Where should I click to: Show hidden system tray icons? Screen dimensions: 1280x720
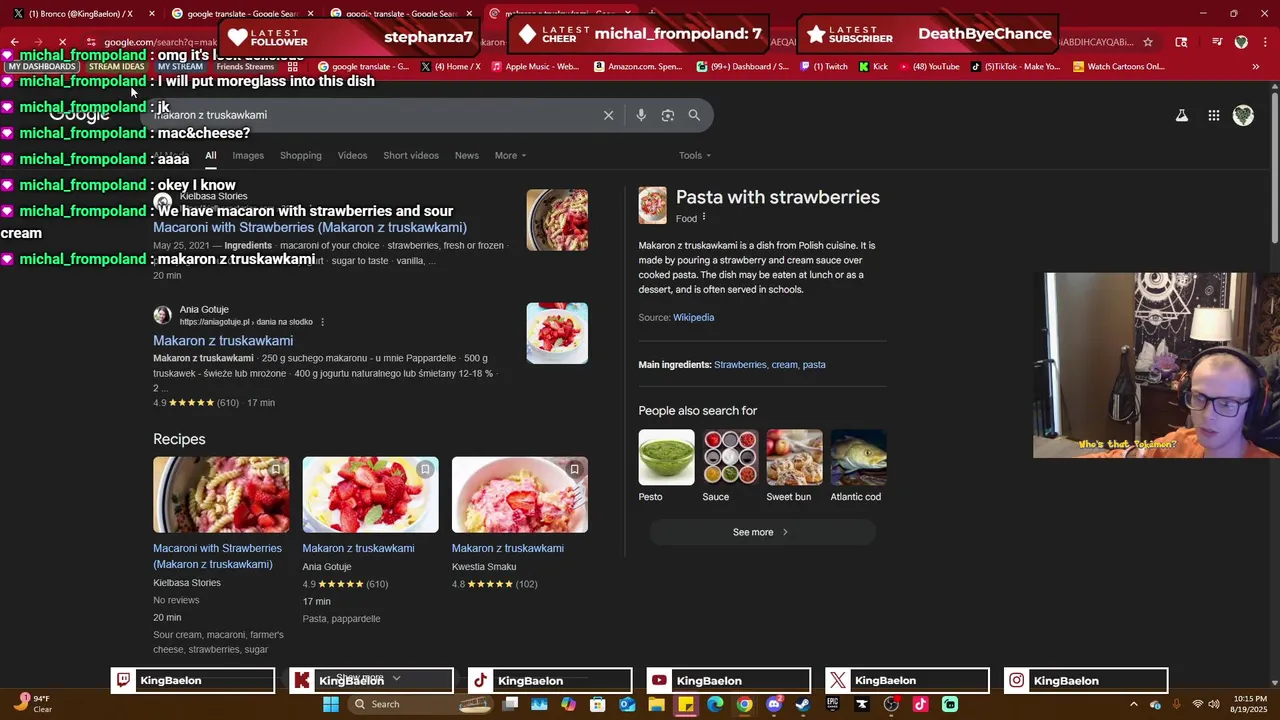click(1133, 704)
